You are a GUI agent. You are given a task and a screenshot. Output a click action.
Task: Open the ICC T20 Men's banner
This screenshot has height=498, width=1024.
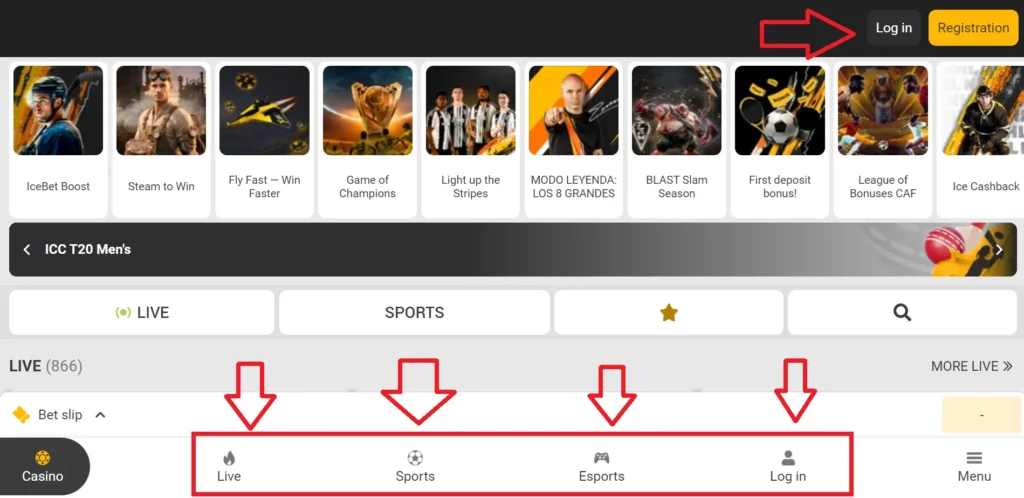click(513, 249)
